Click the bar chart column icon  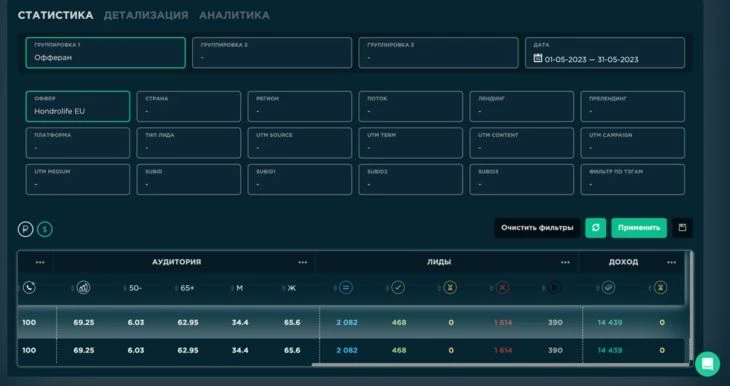point(83,288)
